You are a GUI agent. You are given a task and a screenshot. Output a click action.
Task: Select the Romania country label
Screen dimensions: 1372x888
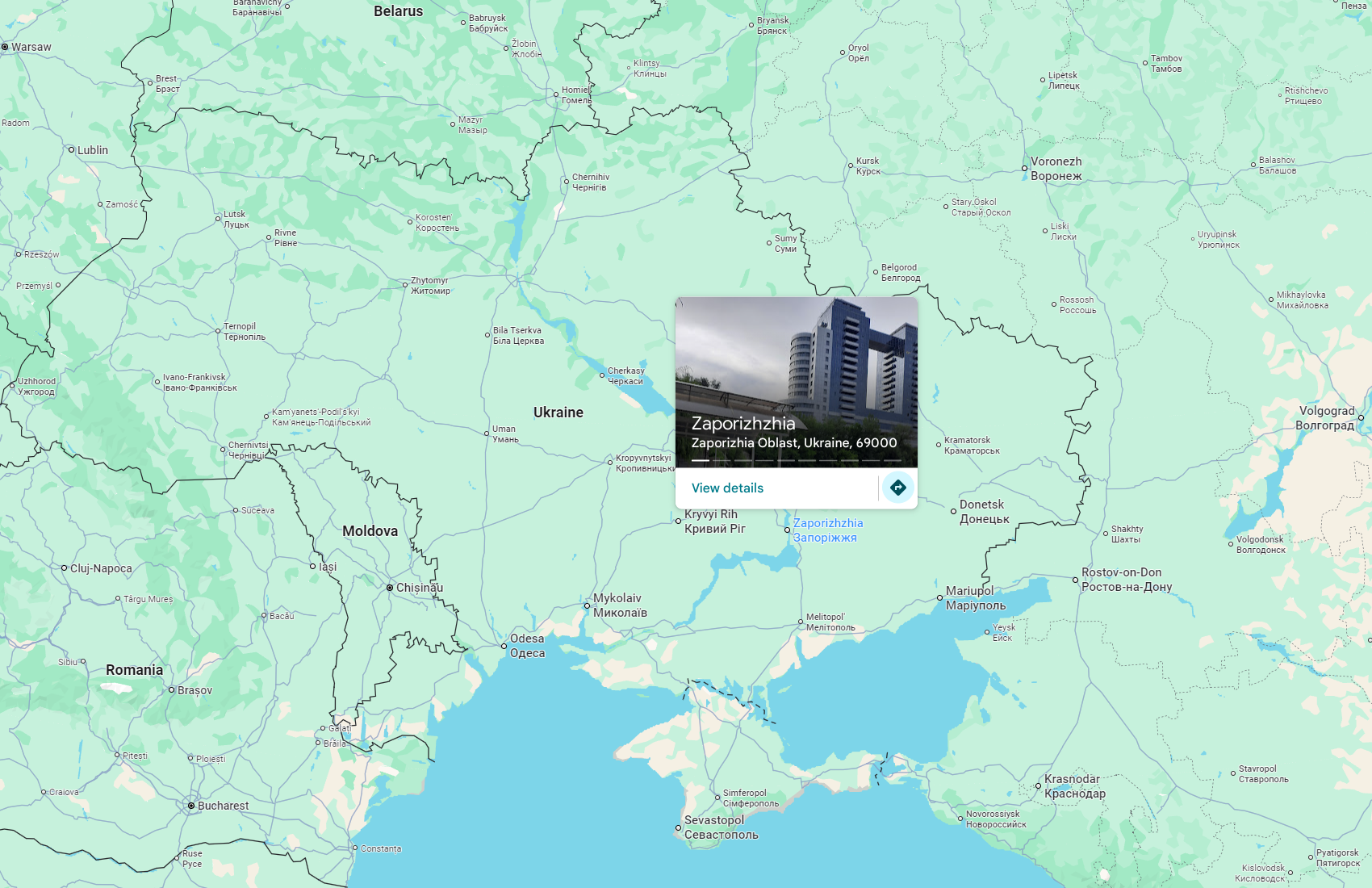tap(135, 670)
